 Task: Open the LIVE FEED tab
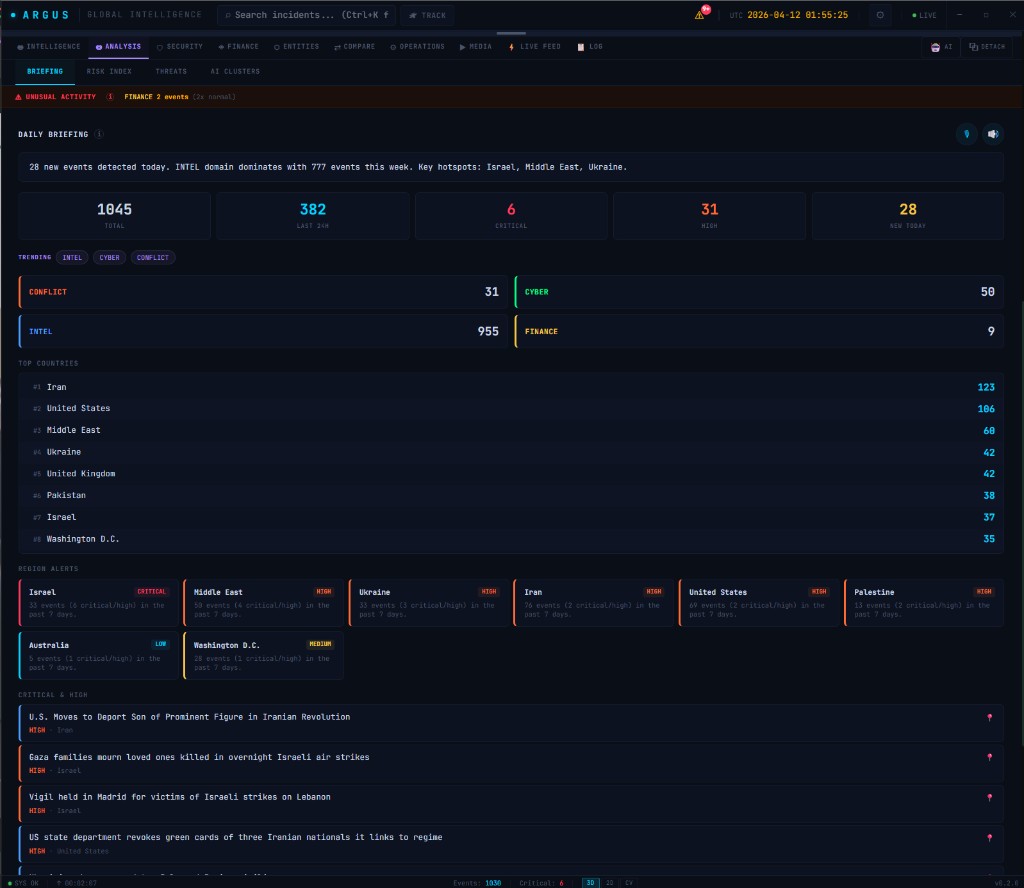point(534,47)
